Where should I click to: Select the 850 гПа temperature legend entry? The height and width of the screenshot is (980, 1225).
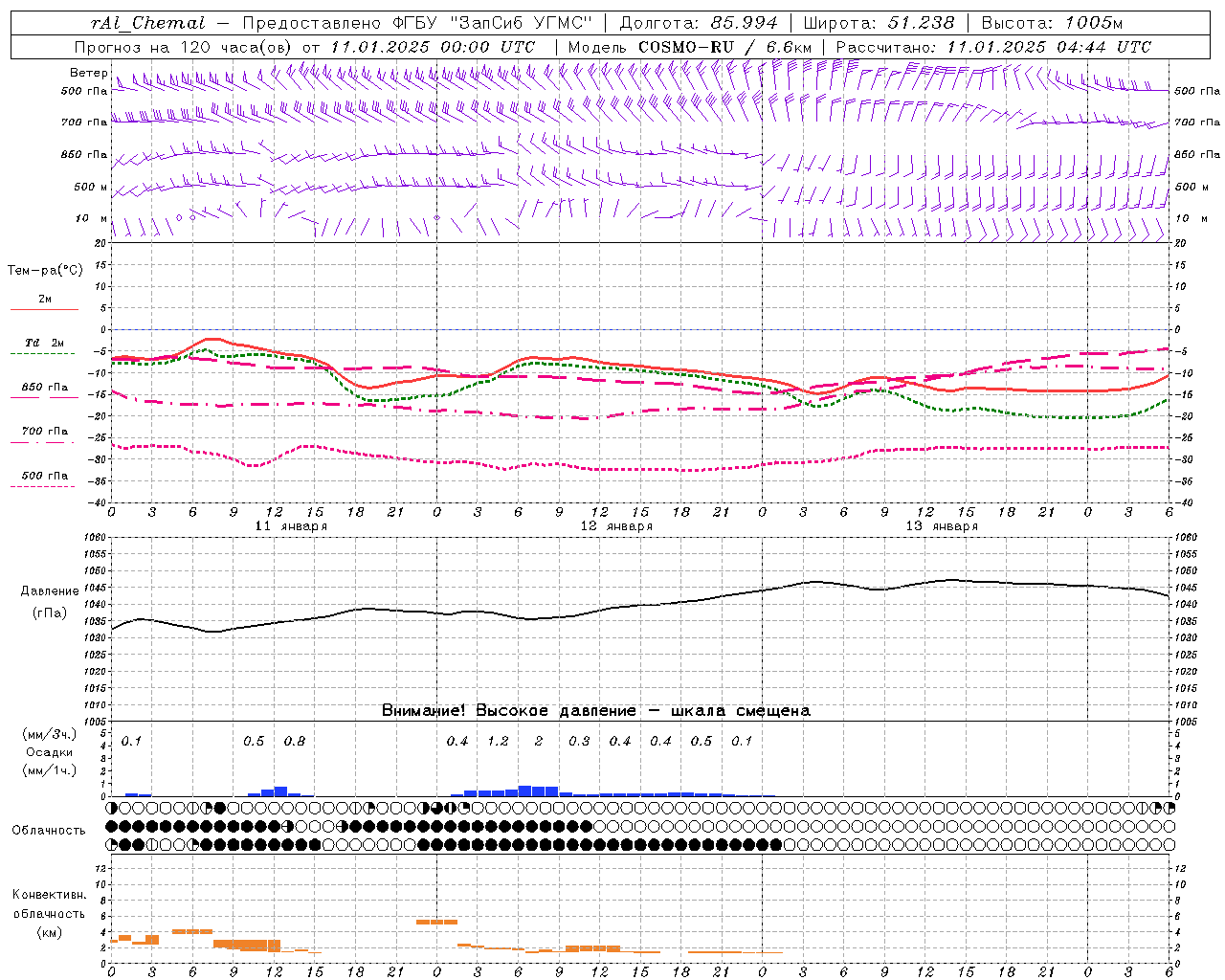click(x=45, y=388)
